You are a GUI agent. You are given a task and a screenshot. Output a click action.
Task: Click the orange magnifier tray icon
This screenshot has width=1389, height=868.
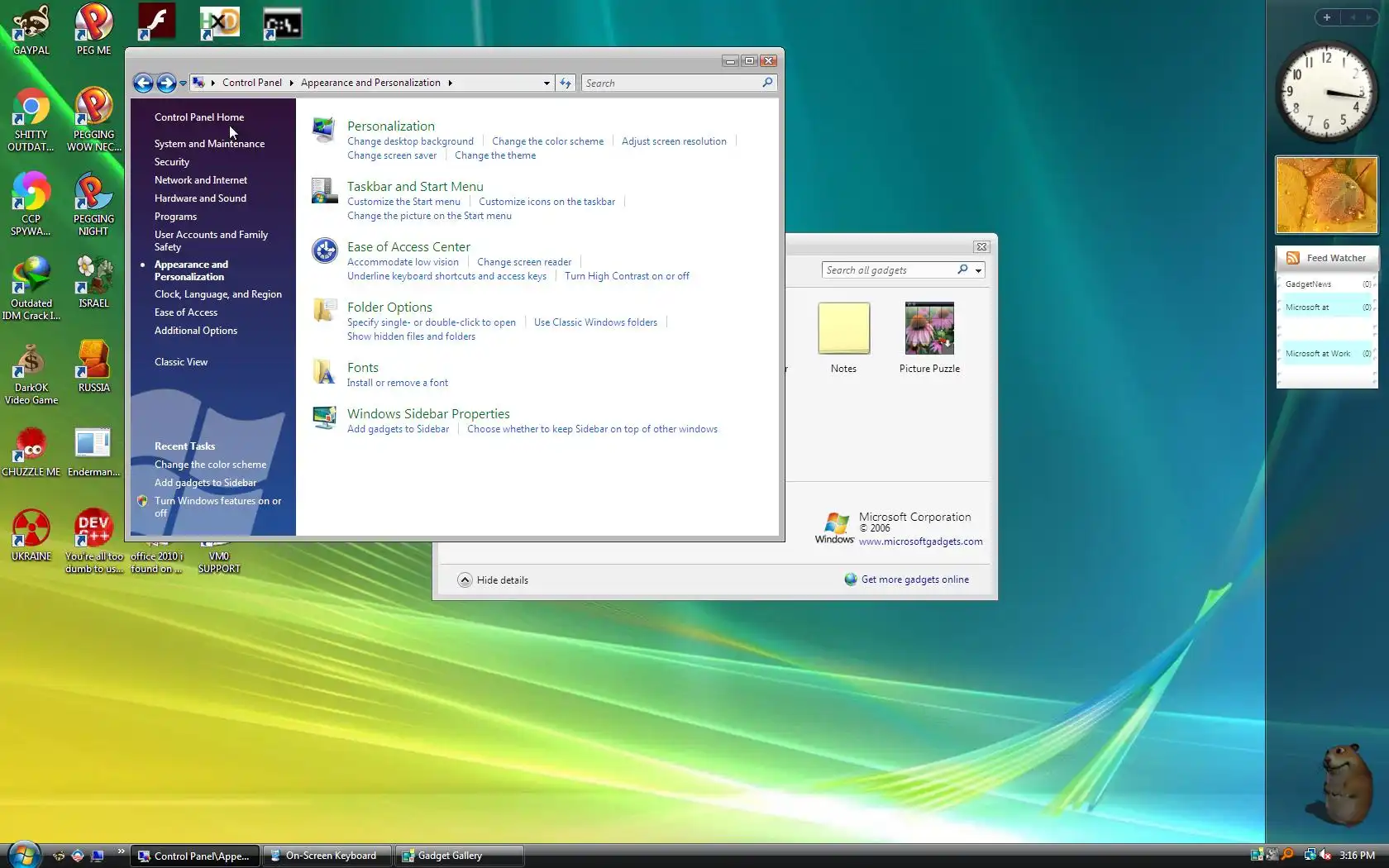click(1287, 855)
